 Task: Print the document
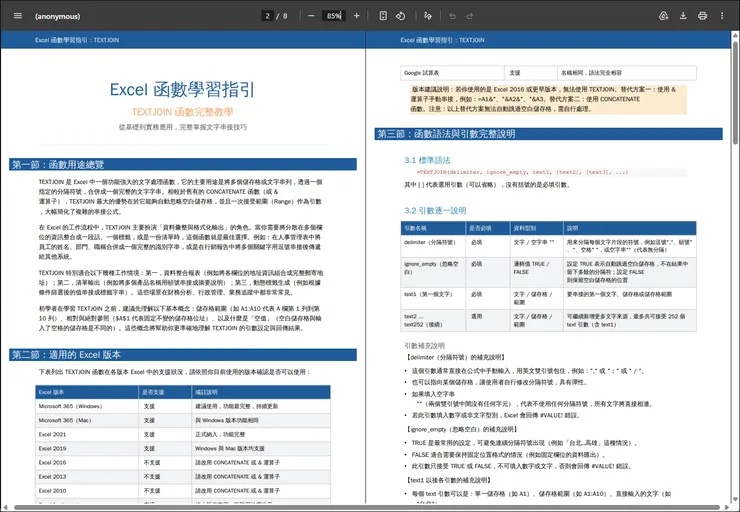tap(702, 16)
